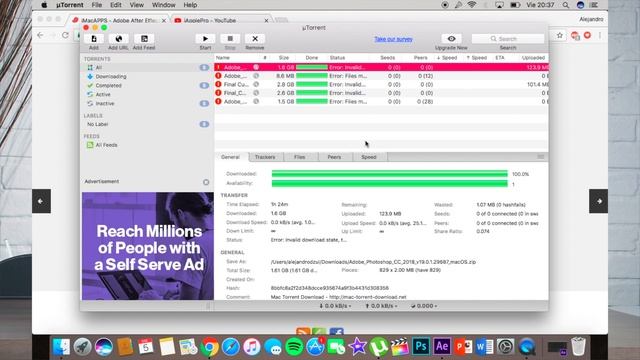Screen dimensions: 640x360
Task: Click error icon on the 8.6 MB torrent
Action: (218, 76)
